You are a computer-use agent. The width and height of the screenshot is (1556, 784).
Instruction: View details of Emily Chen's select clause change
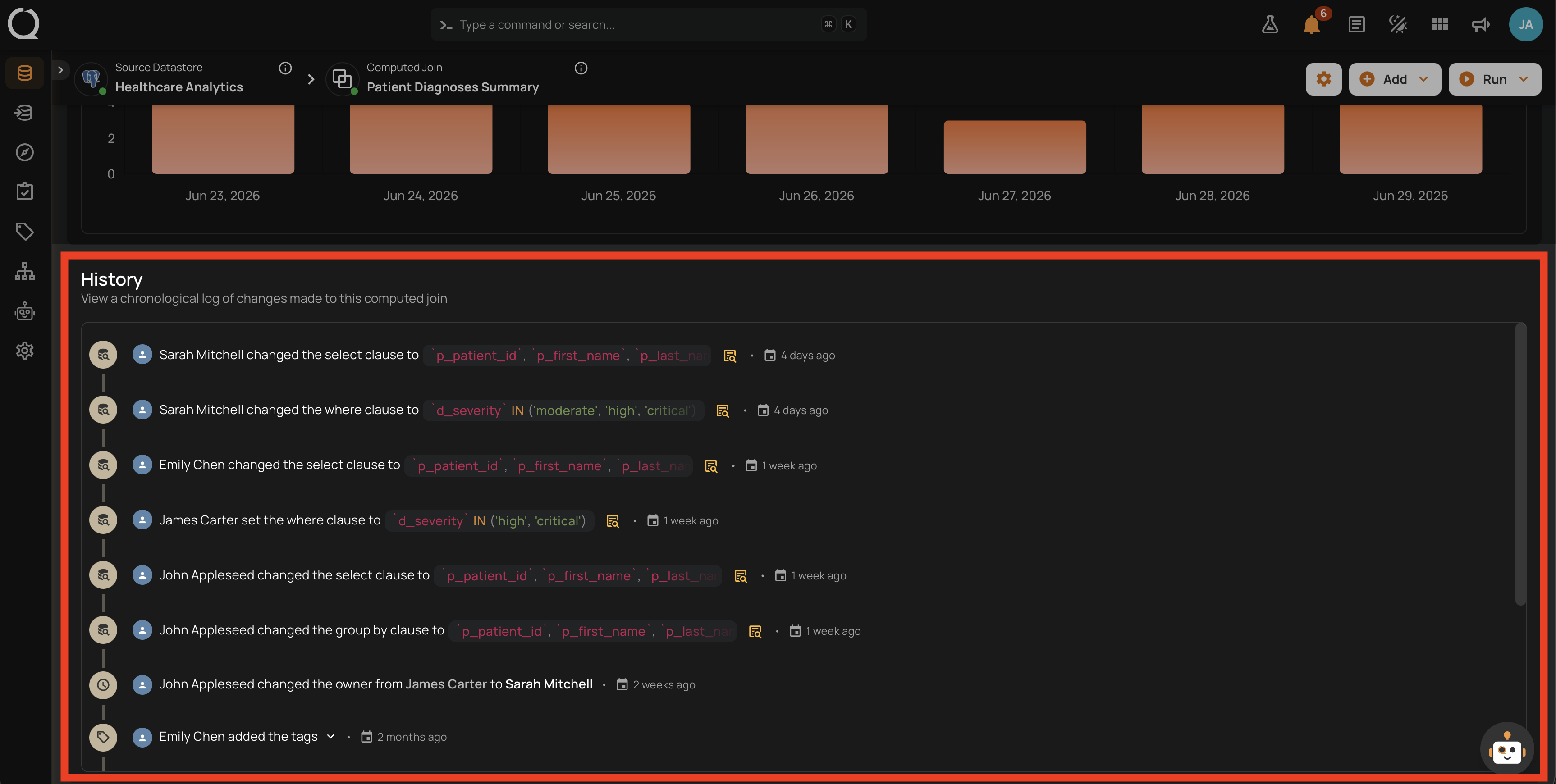click(711, 466)
